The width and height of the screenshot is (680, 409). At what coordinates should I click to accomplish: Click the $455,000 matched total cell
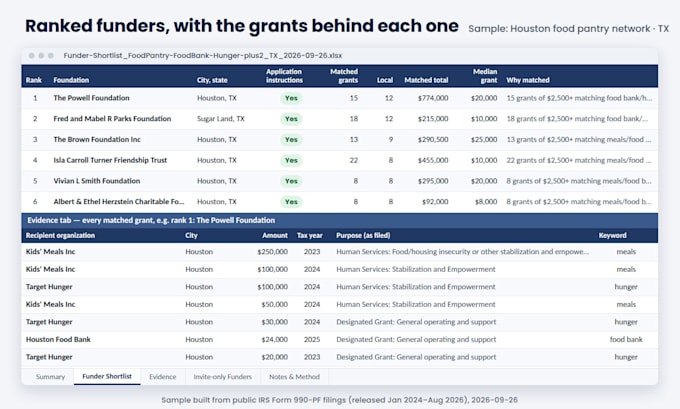click(433, 160)
